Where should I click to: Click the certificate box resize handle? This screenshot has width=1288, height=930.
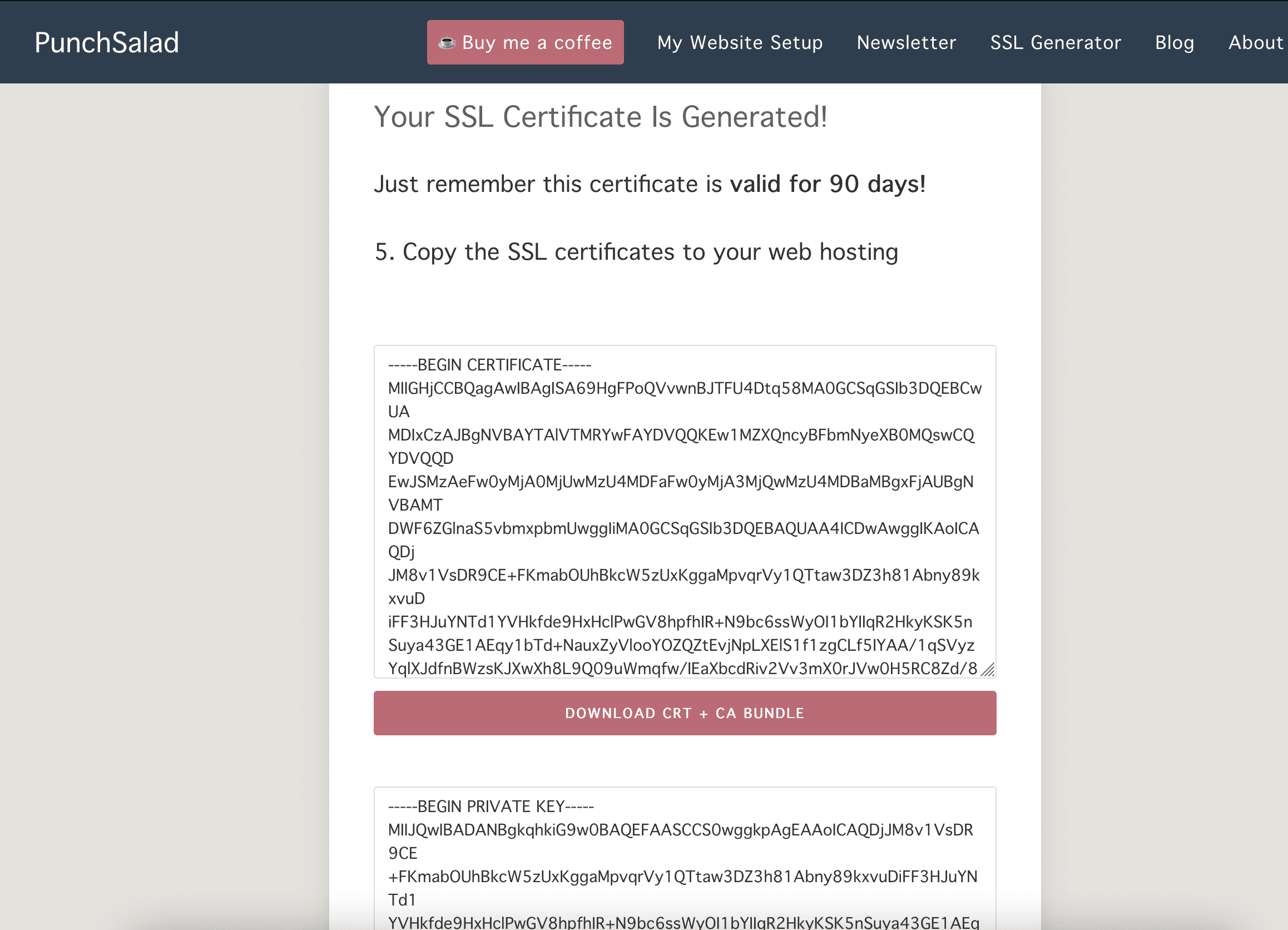(x=988, y=670)
